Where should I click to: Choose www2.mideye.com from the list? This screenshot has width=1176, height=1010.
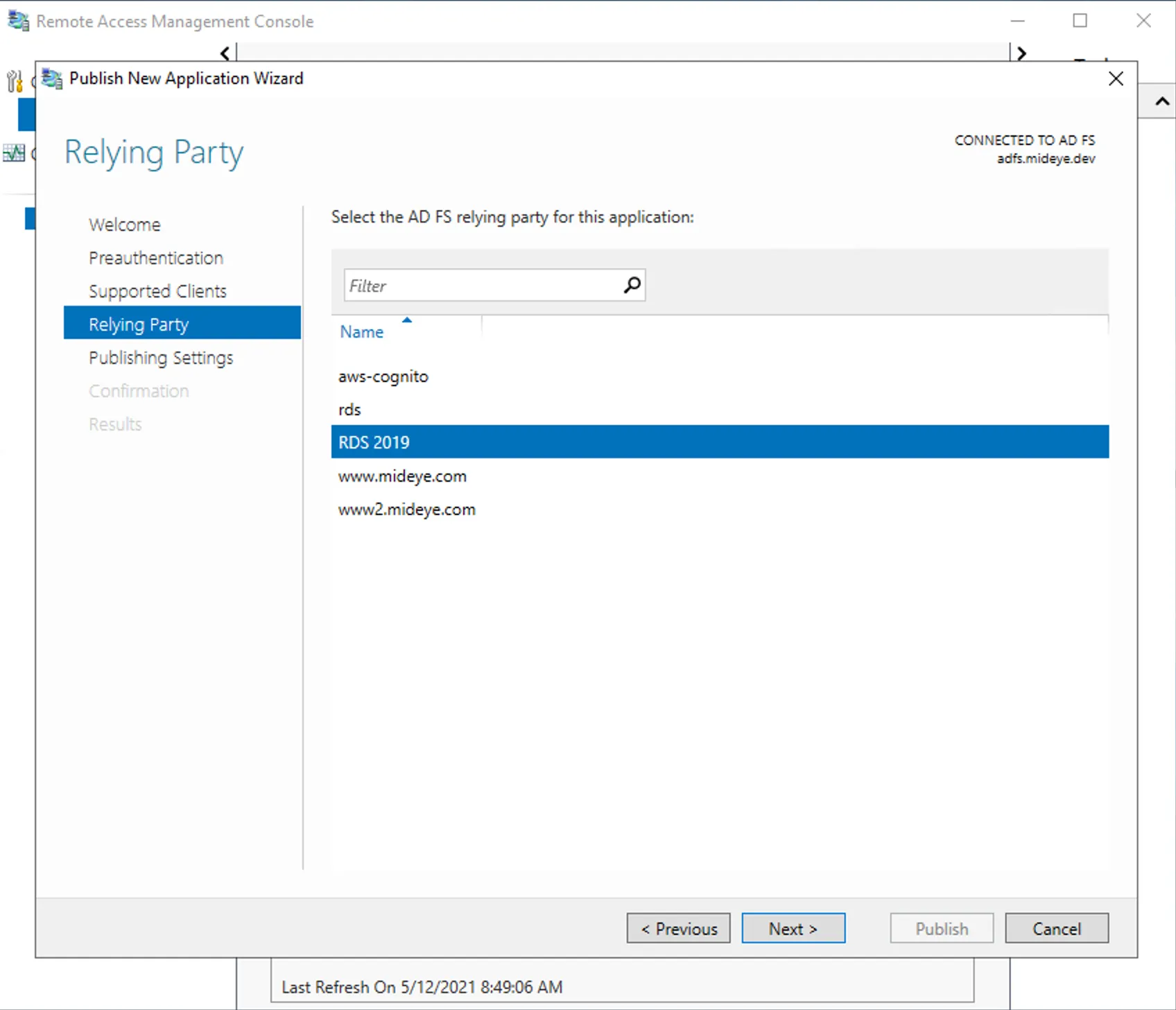(406, 510)
